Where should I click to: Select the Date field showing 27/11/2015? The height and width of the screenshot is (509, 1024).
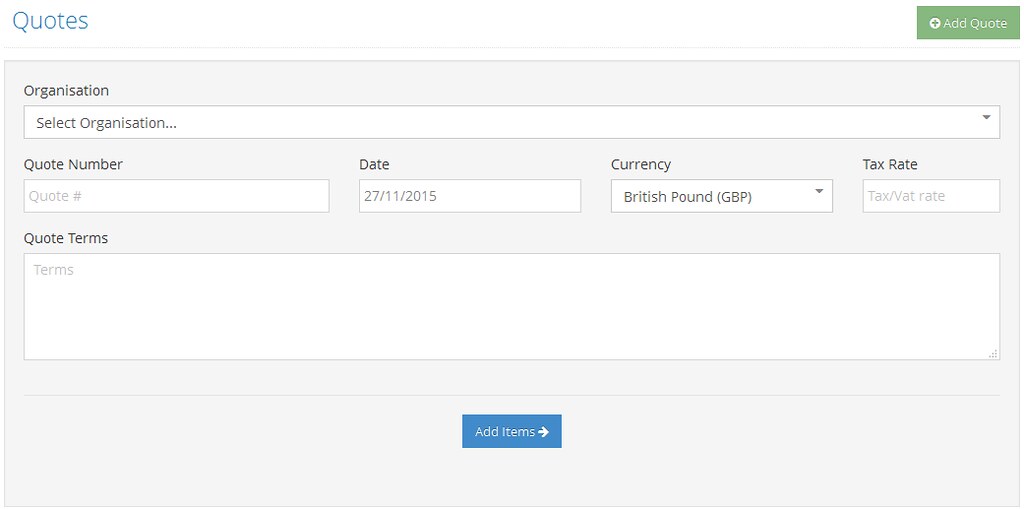(x=470, y=196)
